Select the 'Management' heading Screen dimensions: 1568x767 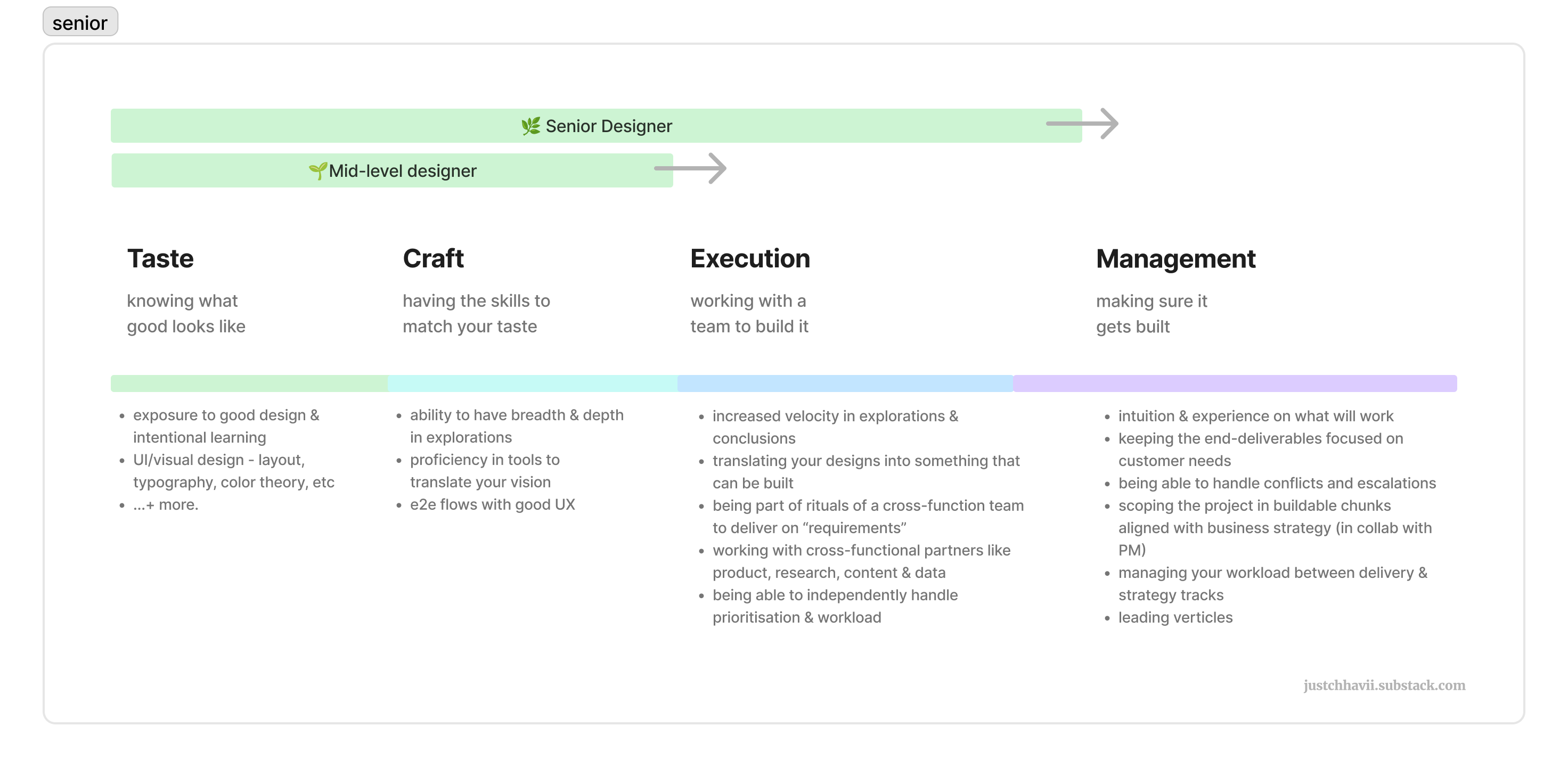[x=1175, y=259]
